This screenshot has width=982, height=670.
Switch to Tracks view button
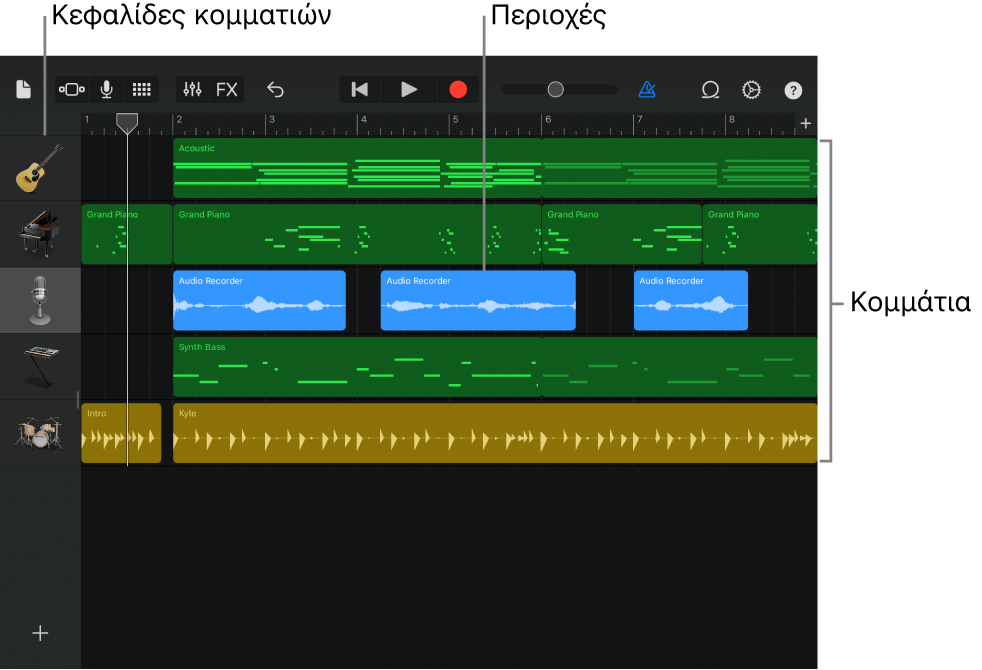tap(71, 90)
